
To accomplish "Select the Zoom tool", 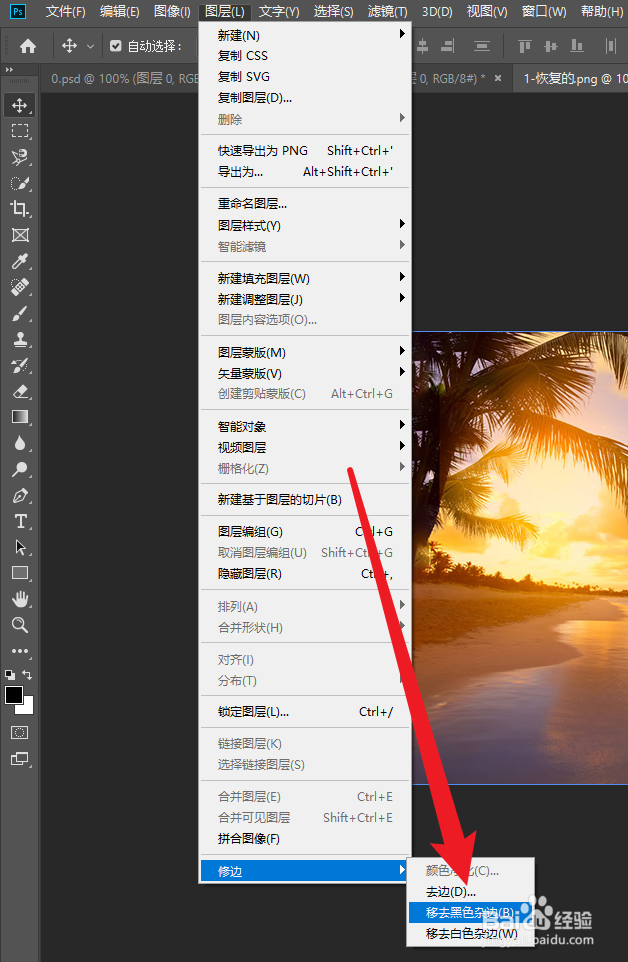I will click(20, 625).
